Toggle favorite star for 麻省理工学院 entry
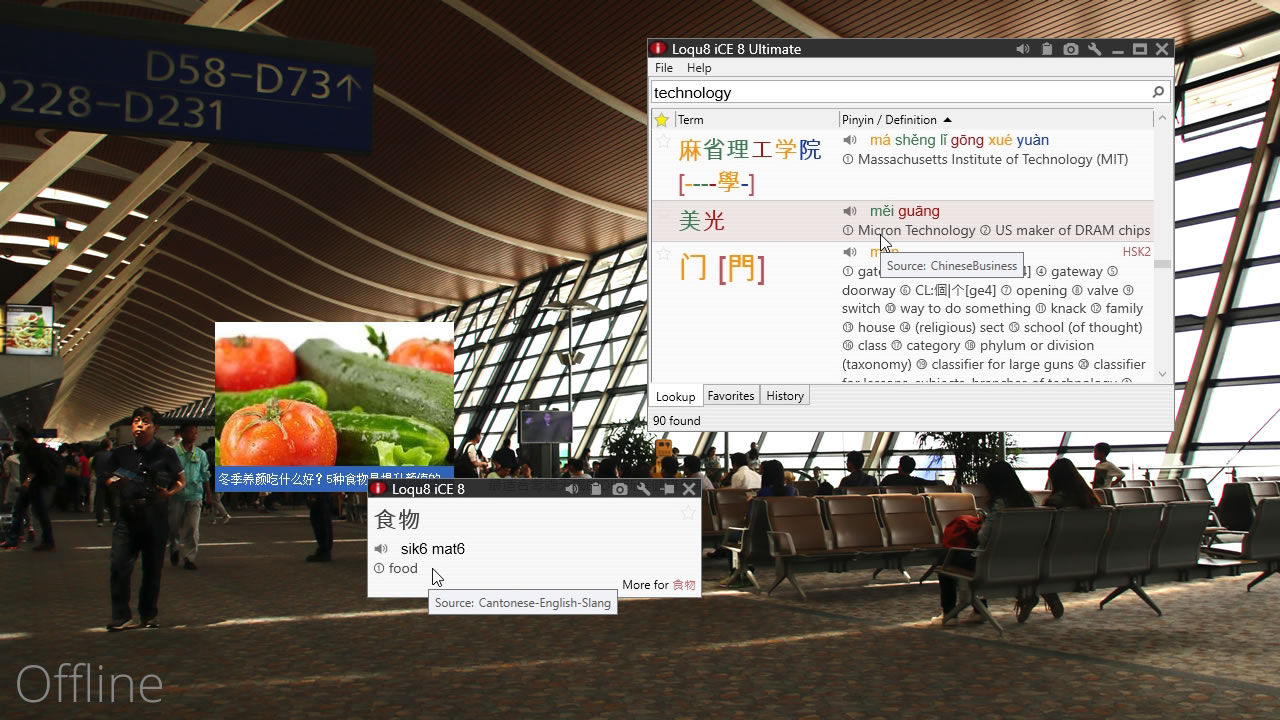Image resolution: width=1280 pixels, height=720 pixels. [x=662, y=142]
